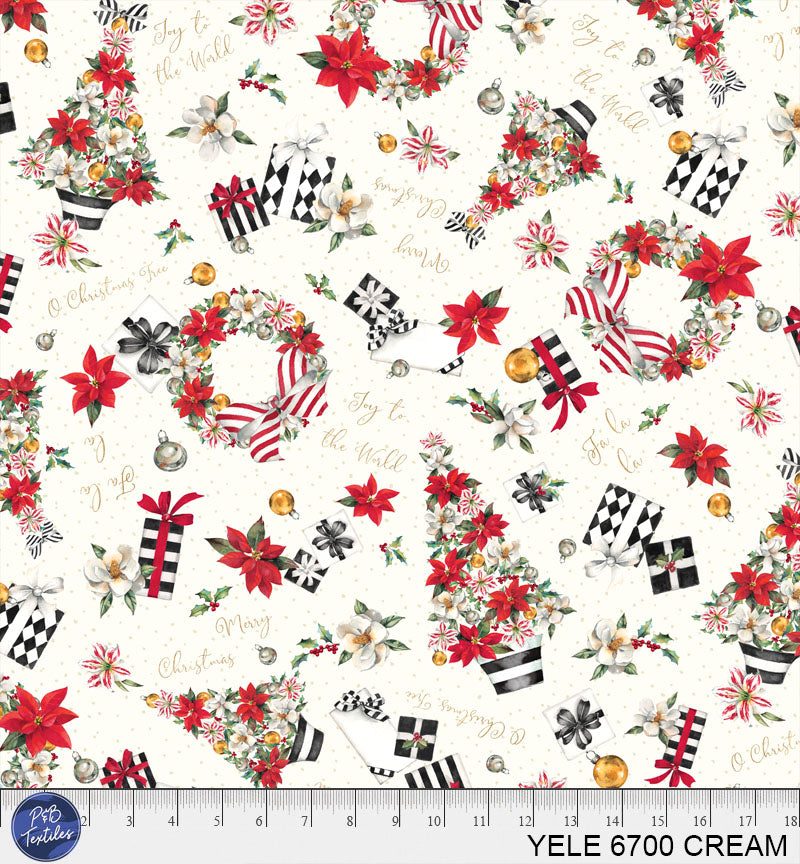Click the ruler number 15
The image size is (800, 864).
657,821
